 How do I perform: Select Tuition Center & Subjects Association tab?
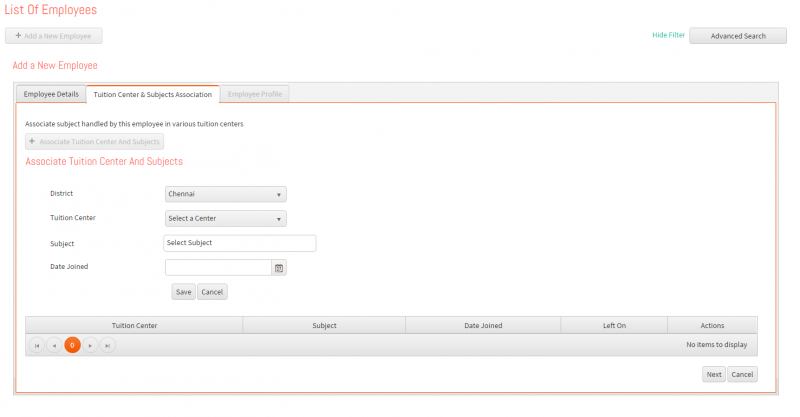[x=153, y=94]
